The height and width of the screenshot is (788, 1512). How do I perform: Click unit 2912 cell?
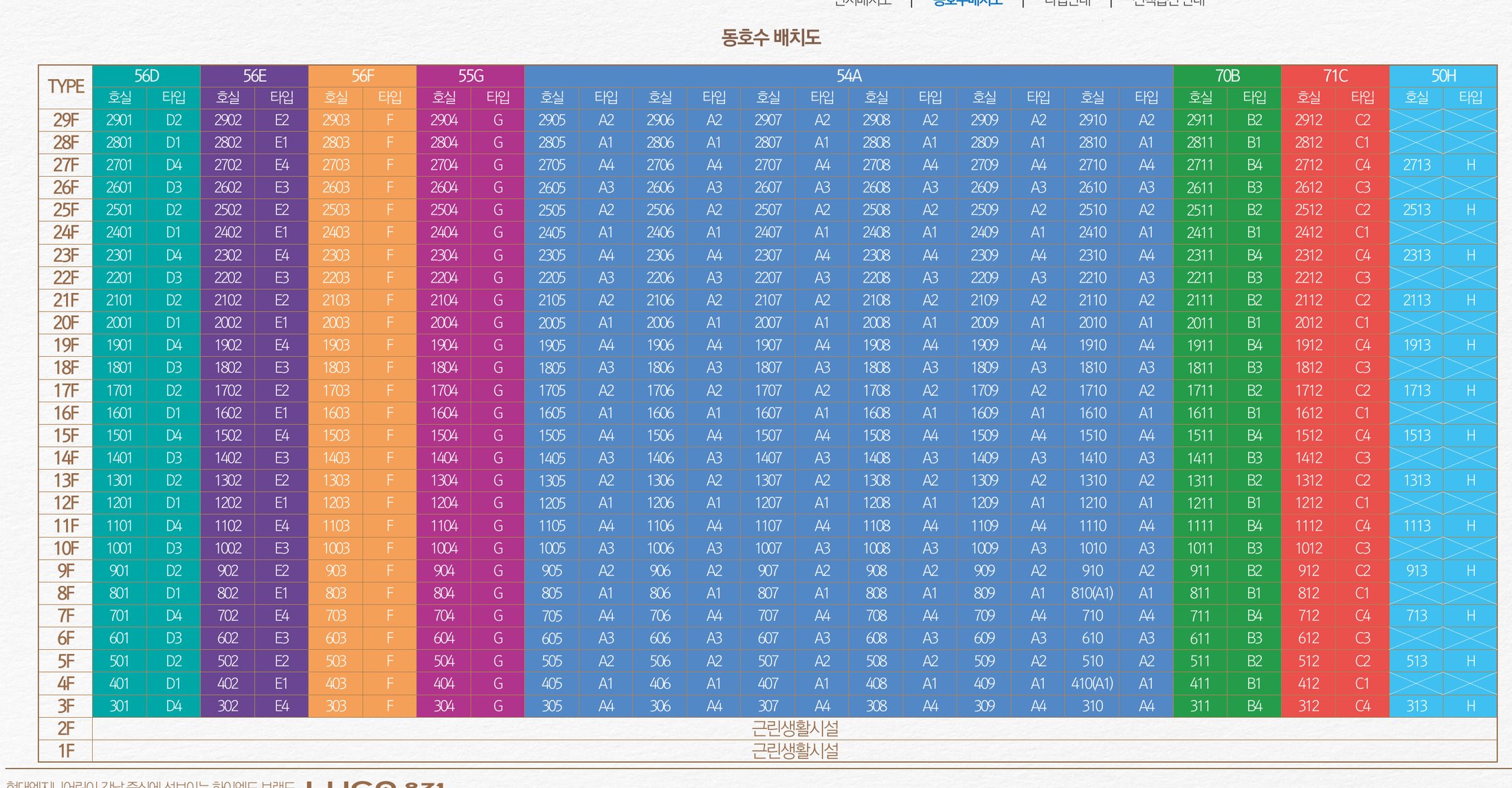(1309, 120)
